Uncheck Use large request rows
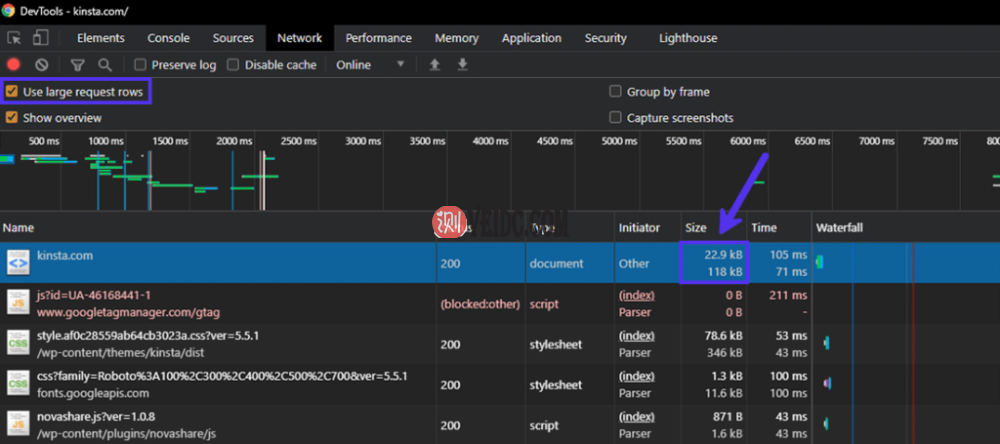 coord(12,92)
